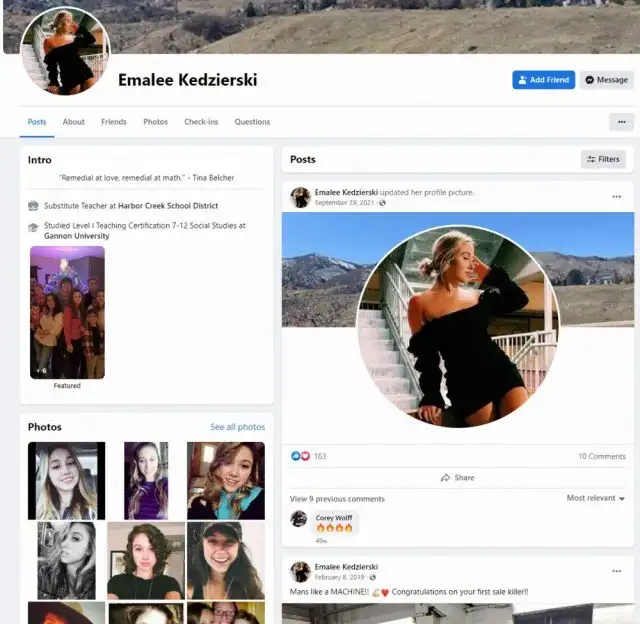Viewport: 640px width, 624px height.
Task: Click the reaction emoji icons showing 163
Action: (300, 456)
